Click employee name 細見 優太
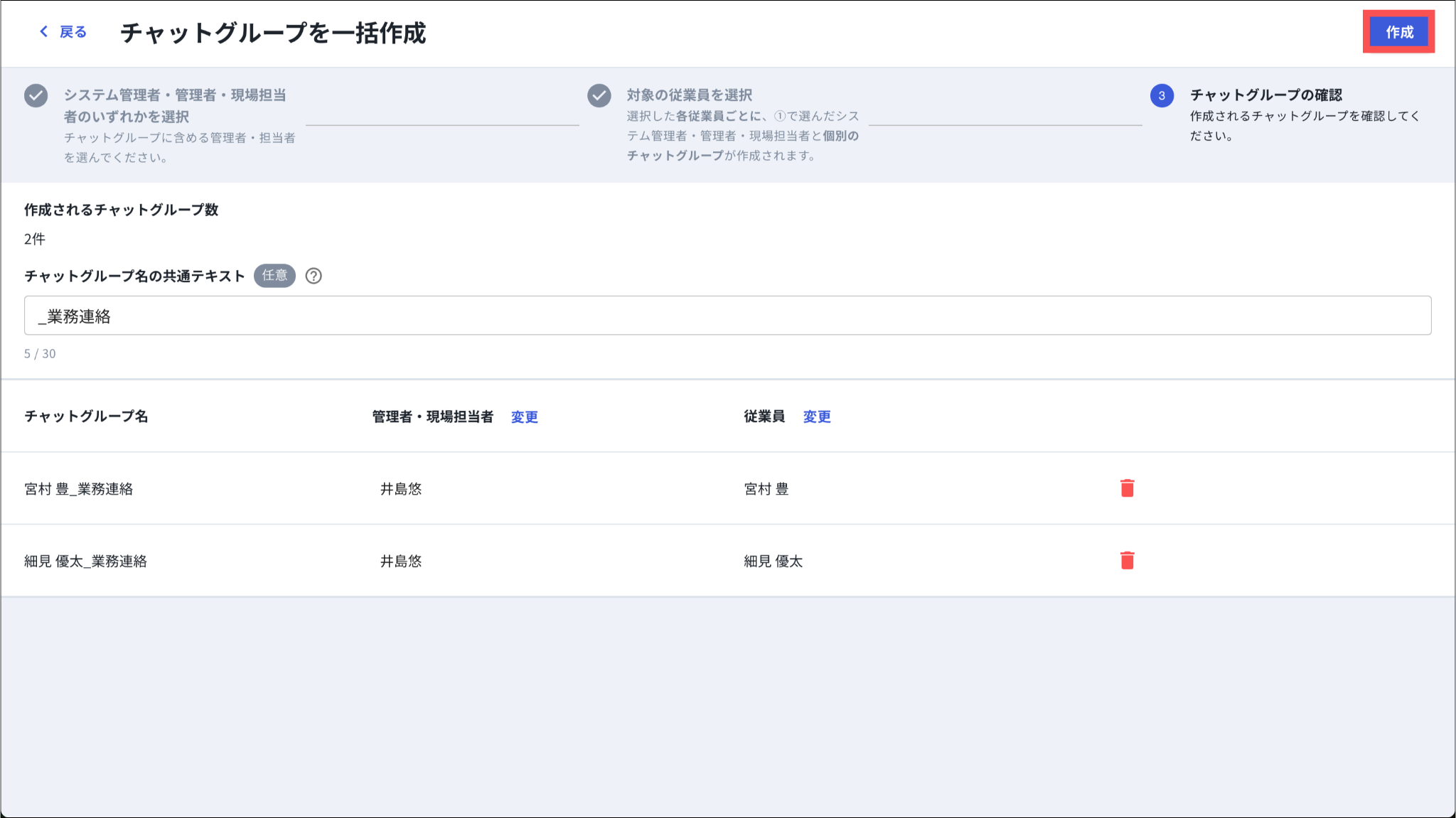 click(773, 561)
